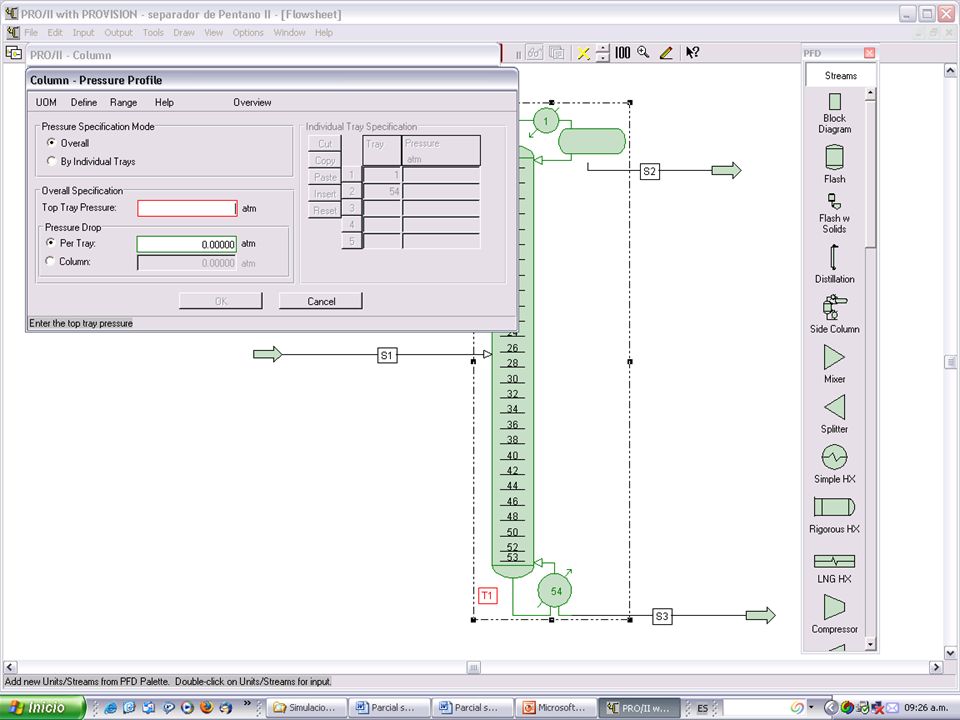
Task: Click flowsheet vertical scrollbar down arrow
Action: pos(950,652)
